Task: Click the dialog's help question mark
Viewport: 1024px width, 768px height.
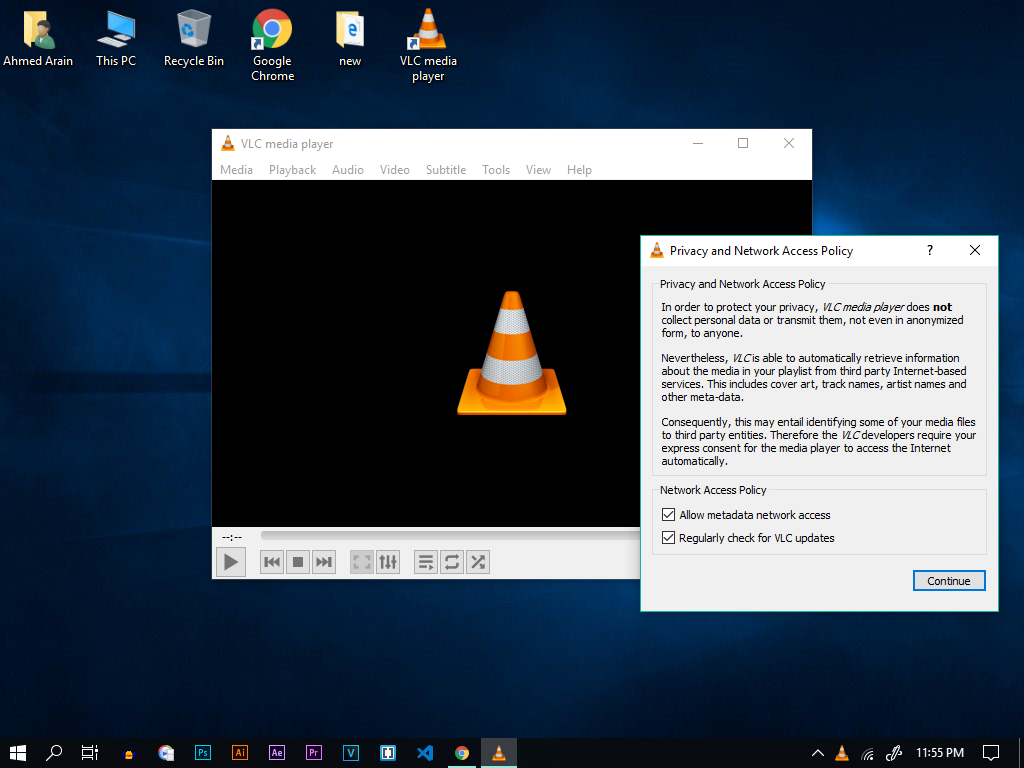Action: 929,251
